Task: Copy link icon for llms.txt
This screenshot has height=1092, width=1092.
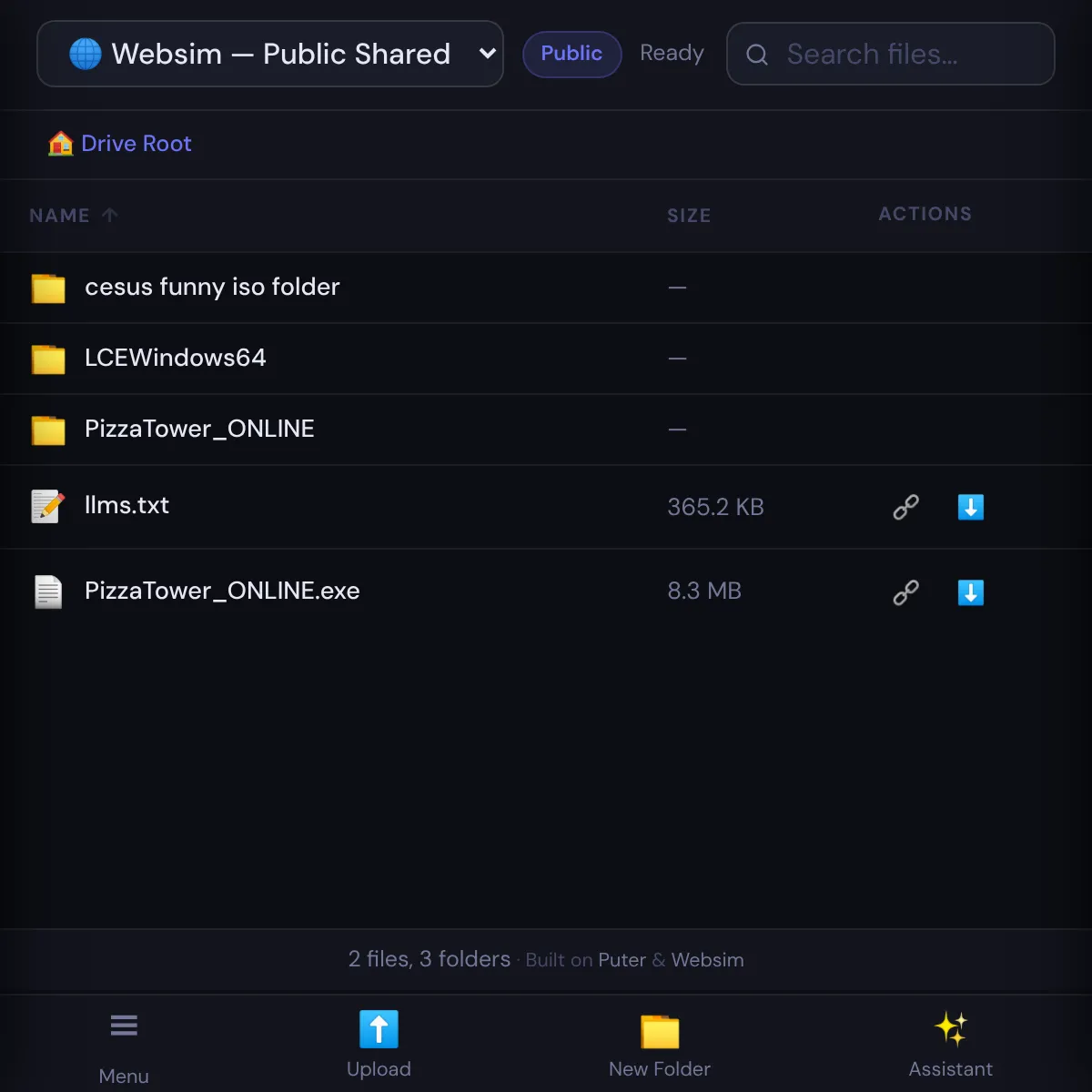Action: pyautogui.click(x=905, y=507)
